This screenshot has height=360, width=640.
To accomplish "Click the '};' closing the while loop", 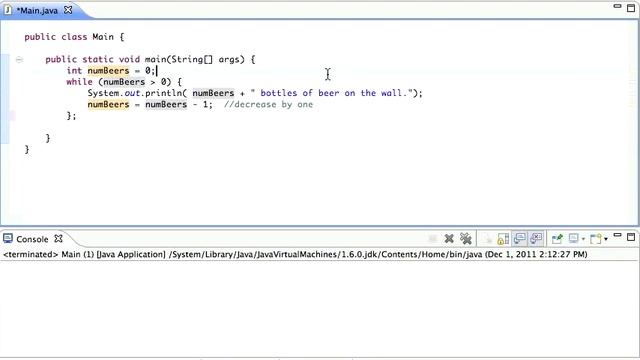I will pos(71,116).
